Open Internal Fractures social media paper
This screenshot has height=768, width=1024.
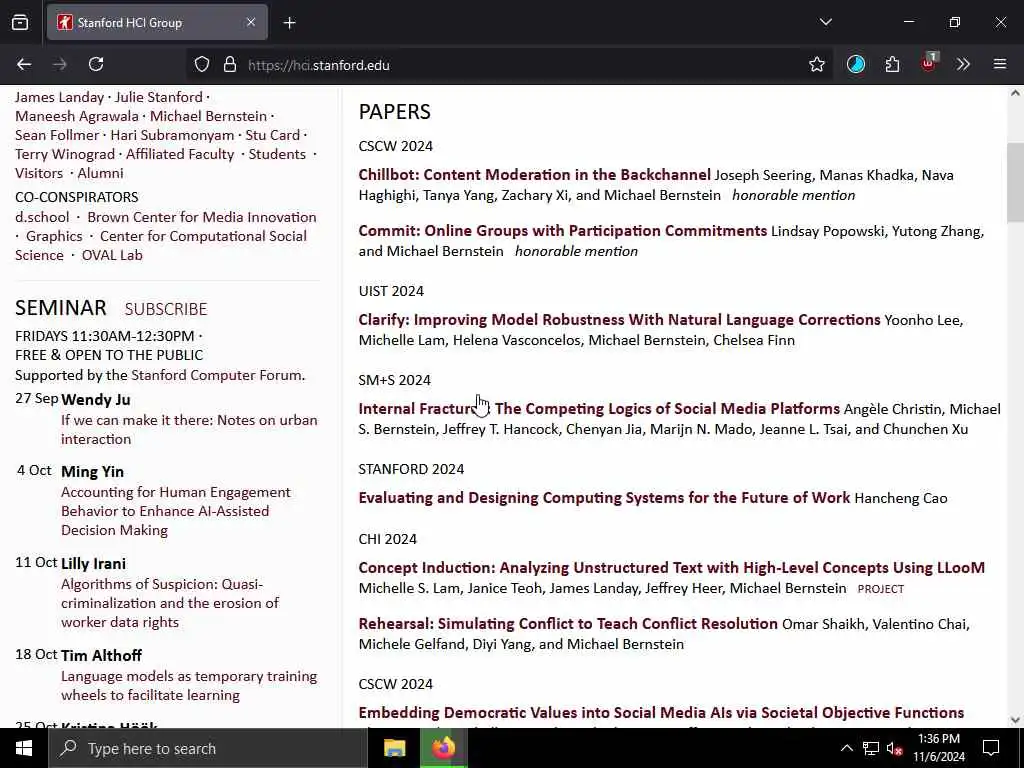coord(599,409)
